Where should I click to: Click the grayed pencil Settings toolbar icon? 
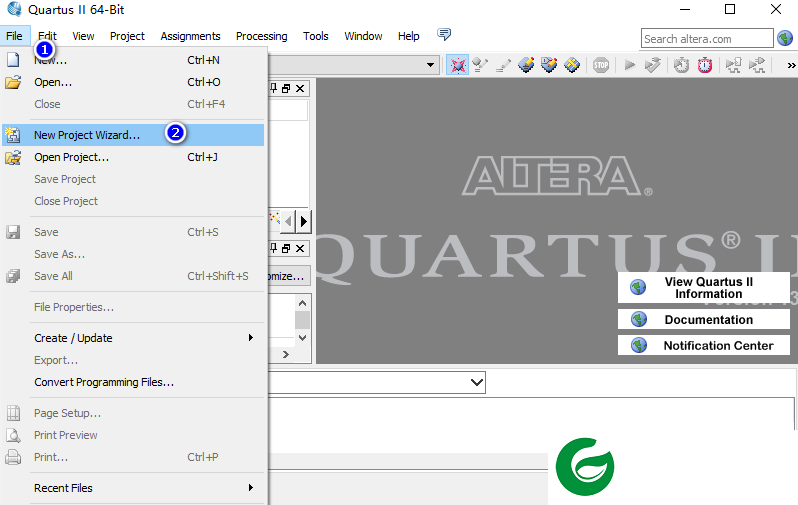pyautogui.click(x=503, y=65)
